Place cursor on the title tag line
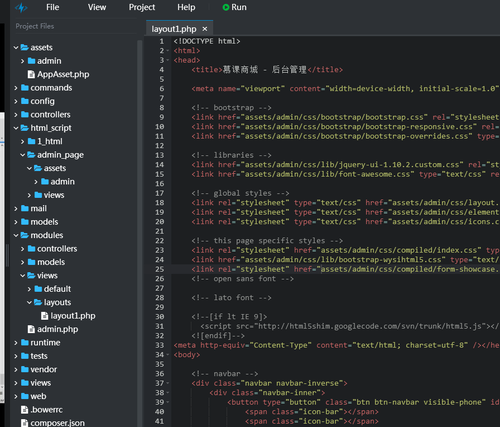Viewport: 500px width, 427px height. point(267,70)
